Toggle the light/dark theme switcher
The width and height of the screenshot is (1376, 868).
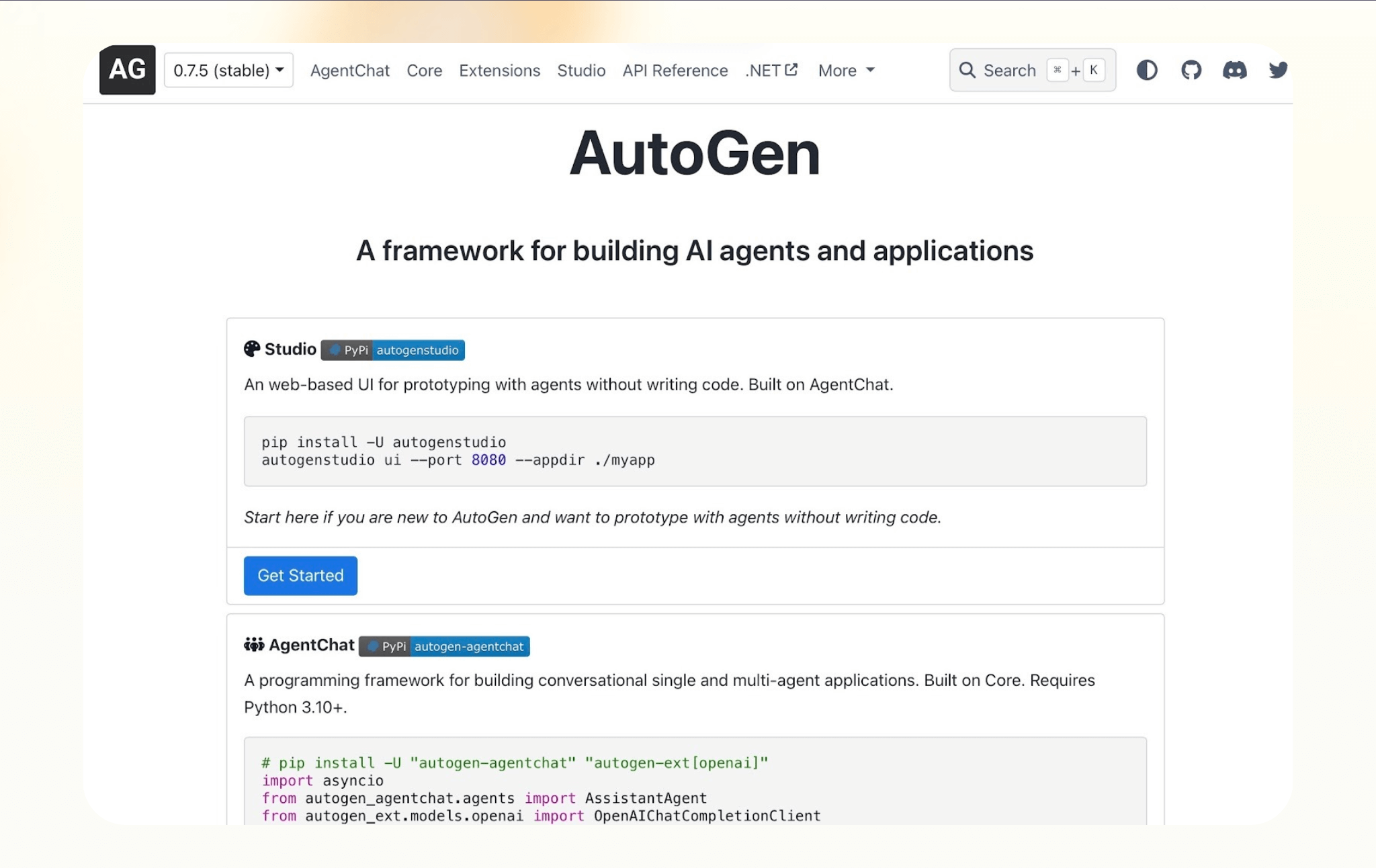pos(1147,70)
